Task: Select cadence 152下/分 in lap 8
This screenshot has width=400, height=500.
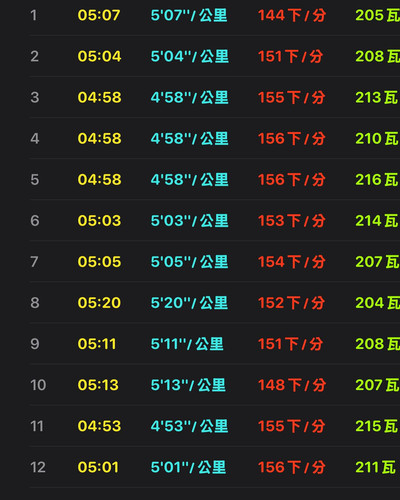Action: 291,303
